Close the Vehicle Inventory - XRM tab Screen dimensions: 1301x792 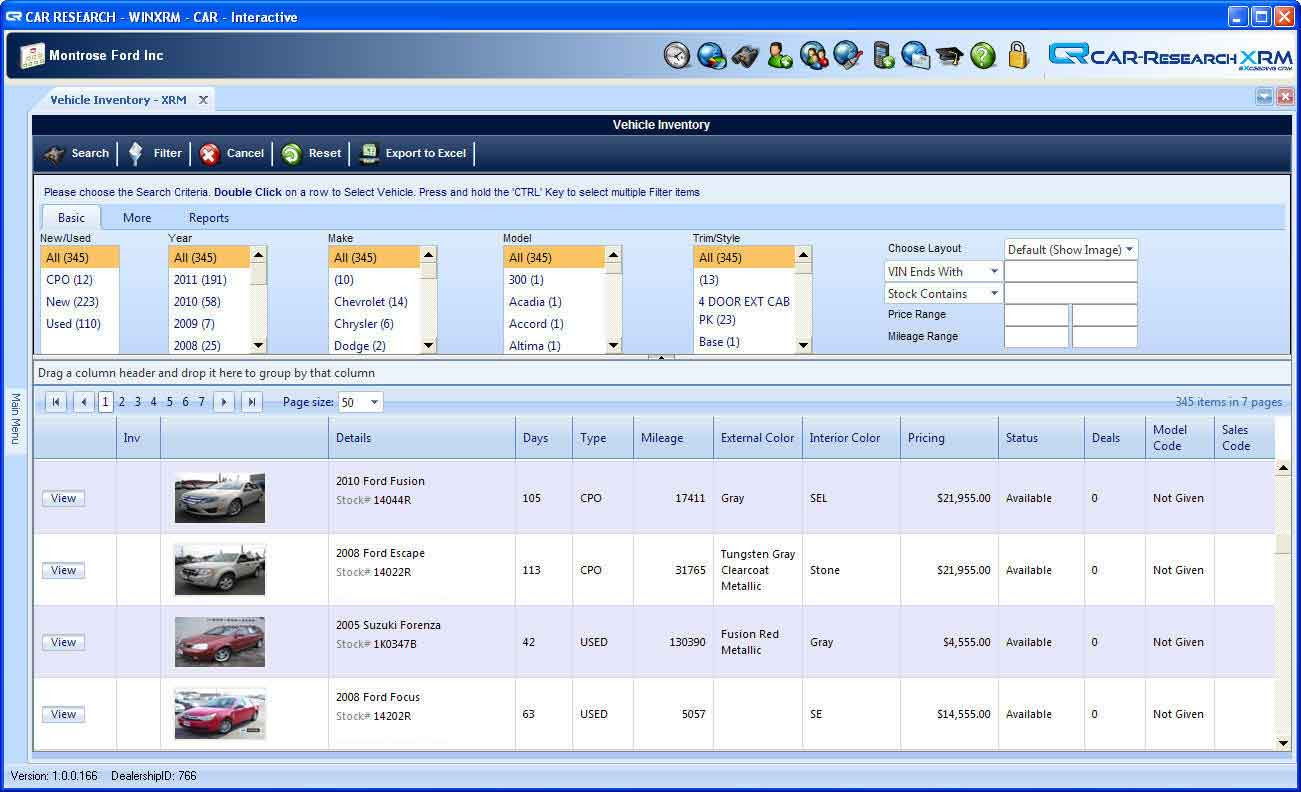tap(203, 100)
